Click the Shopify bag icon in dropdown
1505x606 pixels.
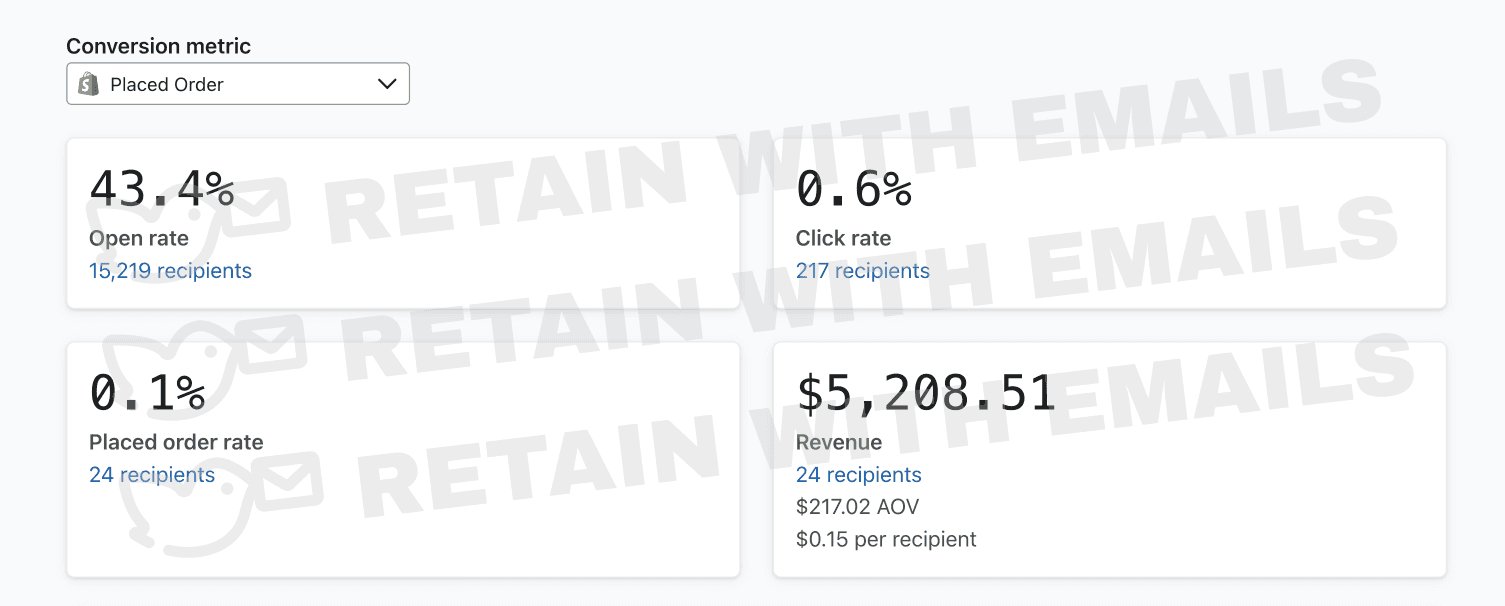(x=89, y=84)
